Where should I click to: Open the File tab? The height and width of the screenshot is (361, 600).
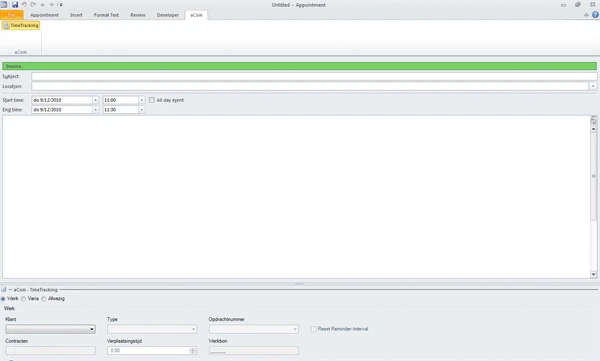[x=12, y=15]
